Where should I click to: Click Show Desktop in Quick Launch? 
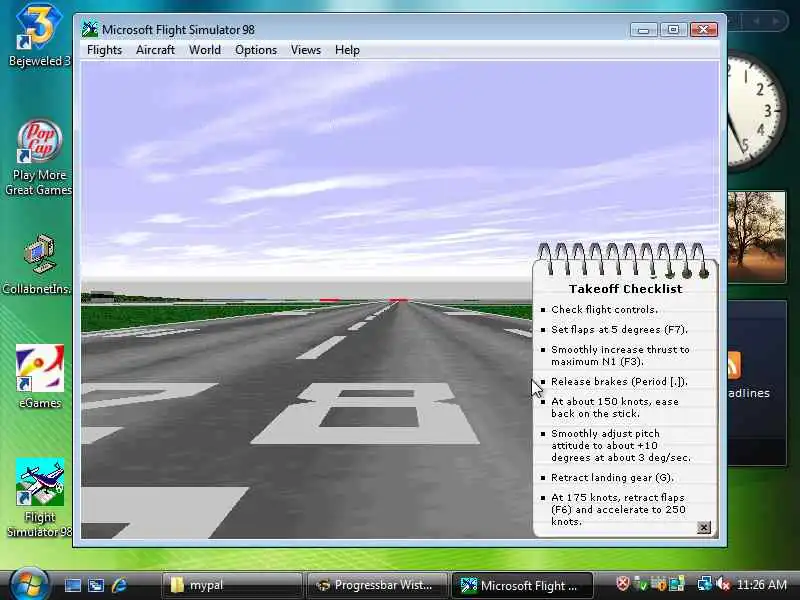point(72,585)
